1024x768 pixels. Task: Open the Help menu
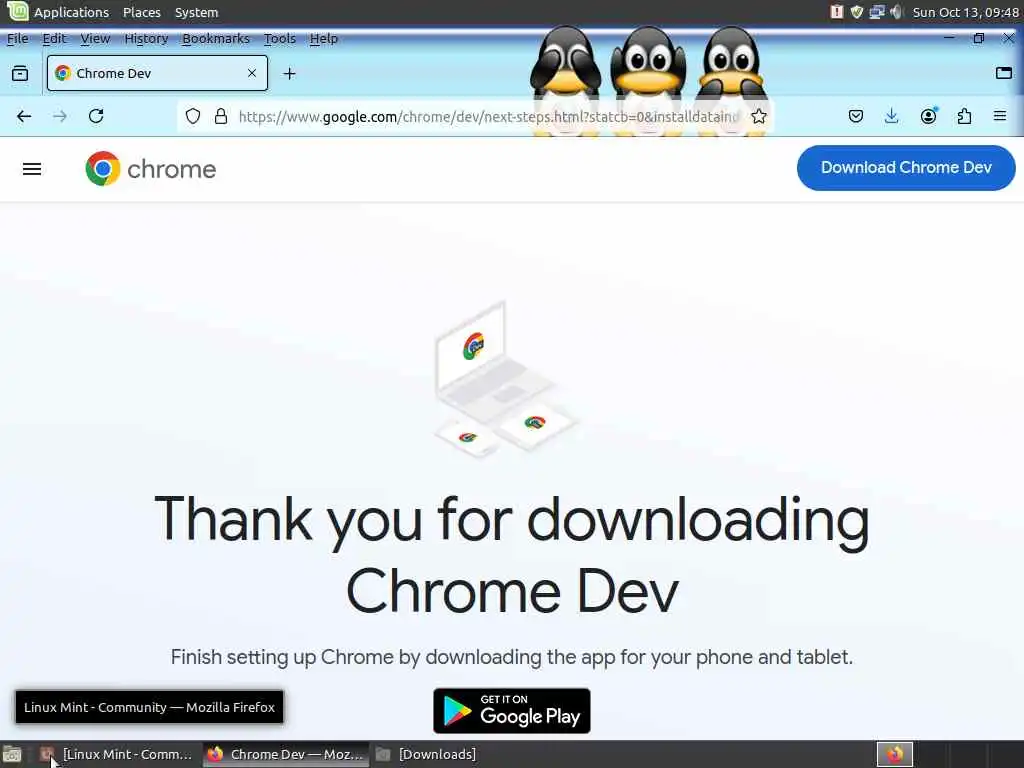pyautogui.click(x=324, y=39)
